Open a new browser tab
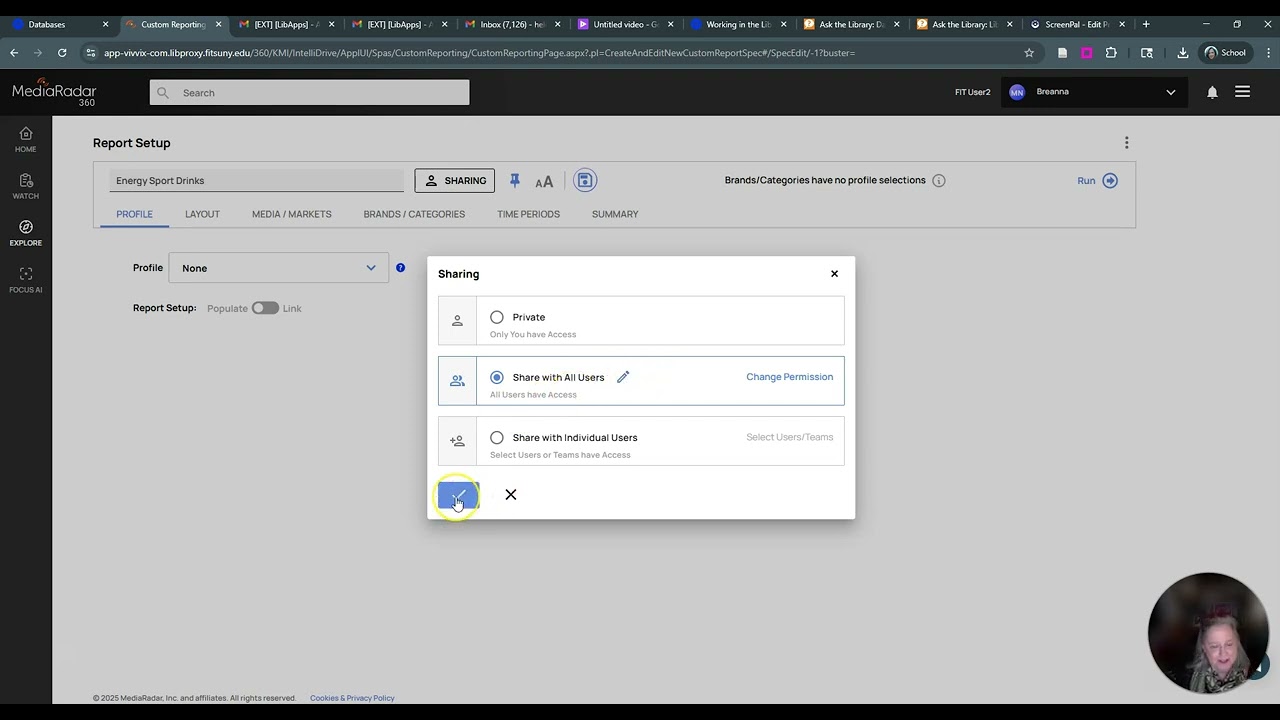 (1146, 24)
